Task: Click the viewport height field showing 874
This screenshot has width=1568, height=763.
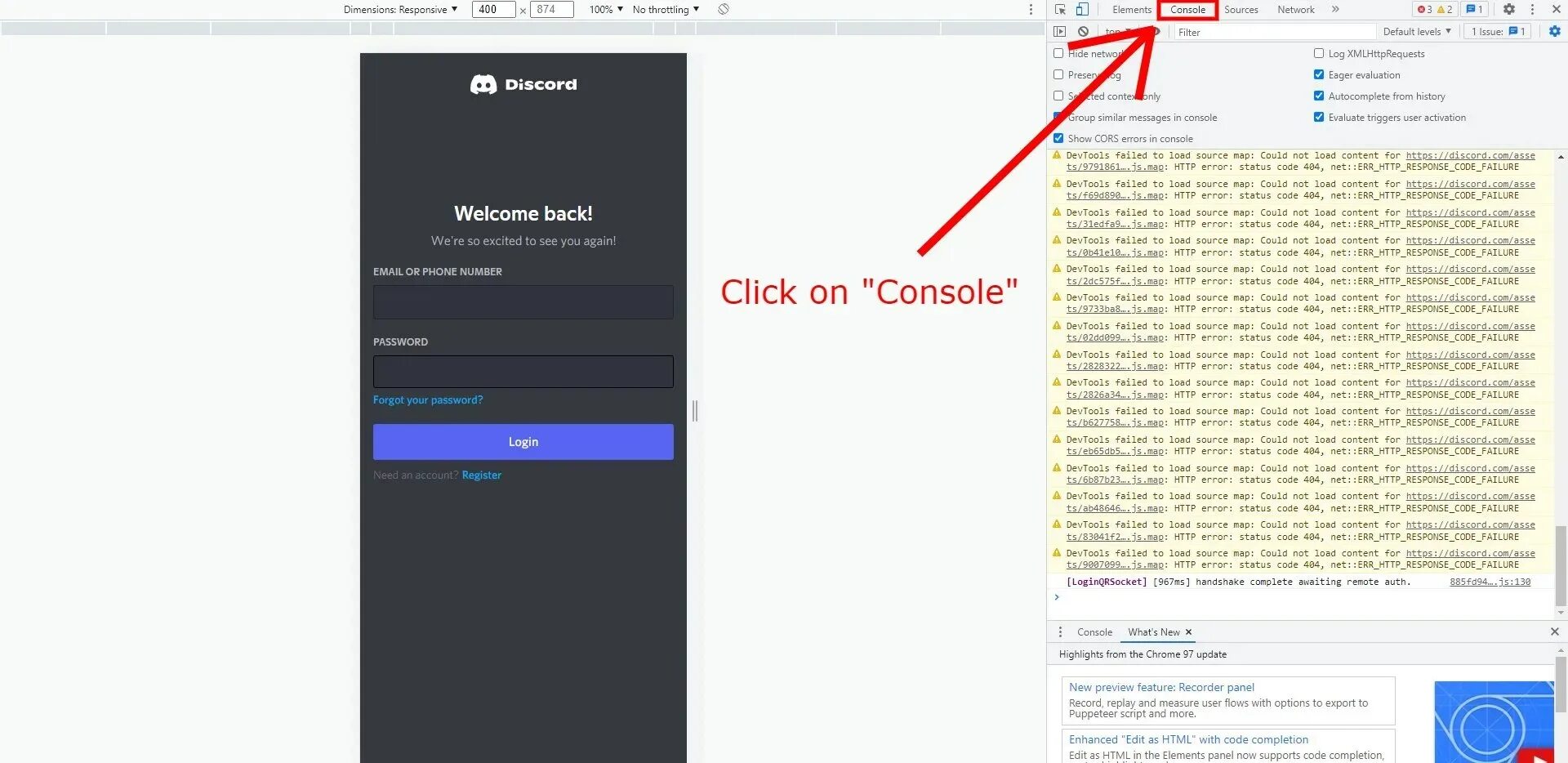Action: pos(552,10)
